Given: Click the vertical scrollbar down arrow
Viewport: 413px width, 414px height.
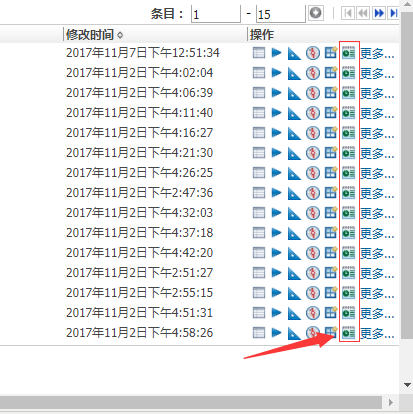Looking at the screenshot, I should pos(407,385).
